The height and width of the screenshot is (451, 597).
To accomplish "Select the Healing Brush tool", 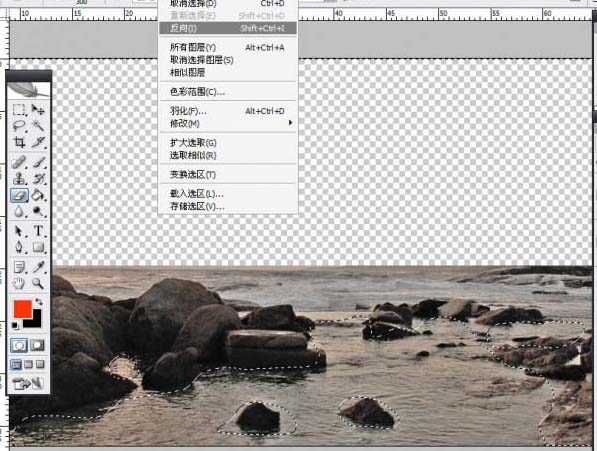I will tap(19, 162).
